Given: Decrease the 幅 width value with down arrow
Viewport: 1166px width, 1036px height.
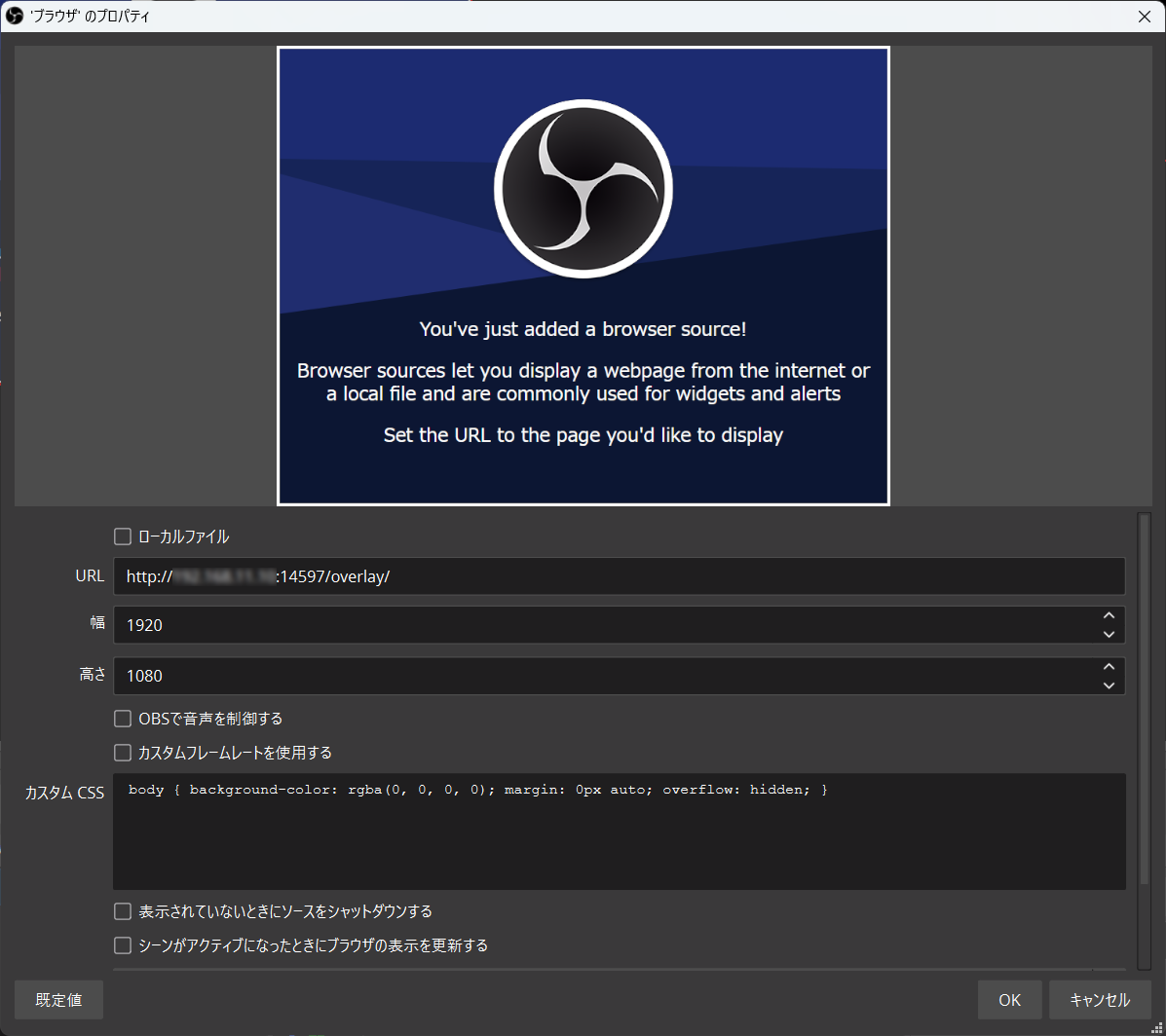Looking at the screenshot, I should (x=1109, y=634).
